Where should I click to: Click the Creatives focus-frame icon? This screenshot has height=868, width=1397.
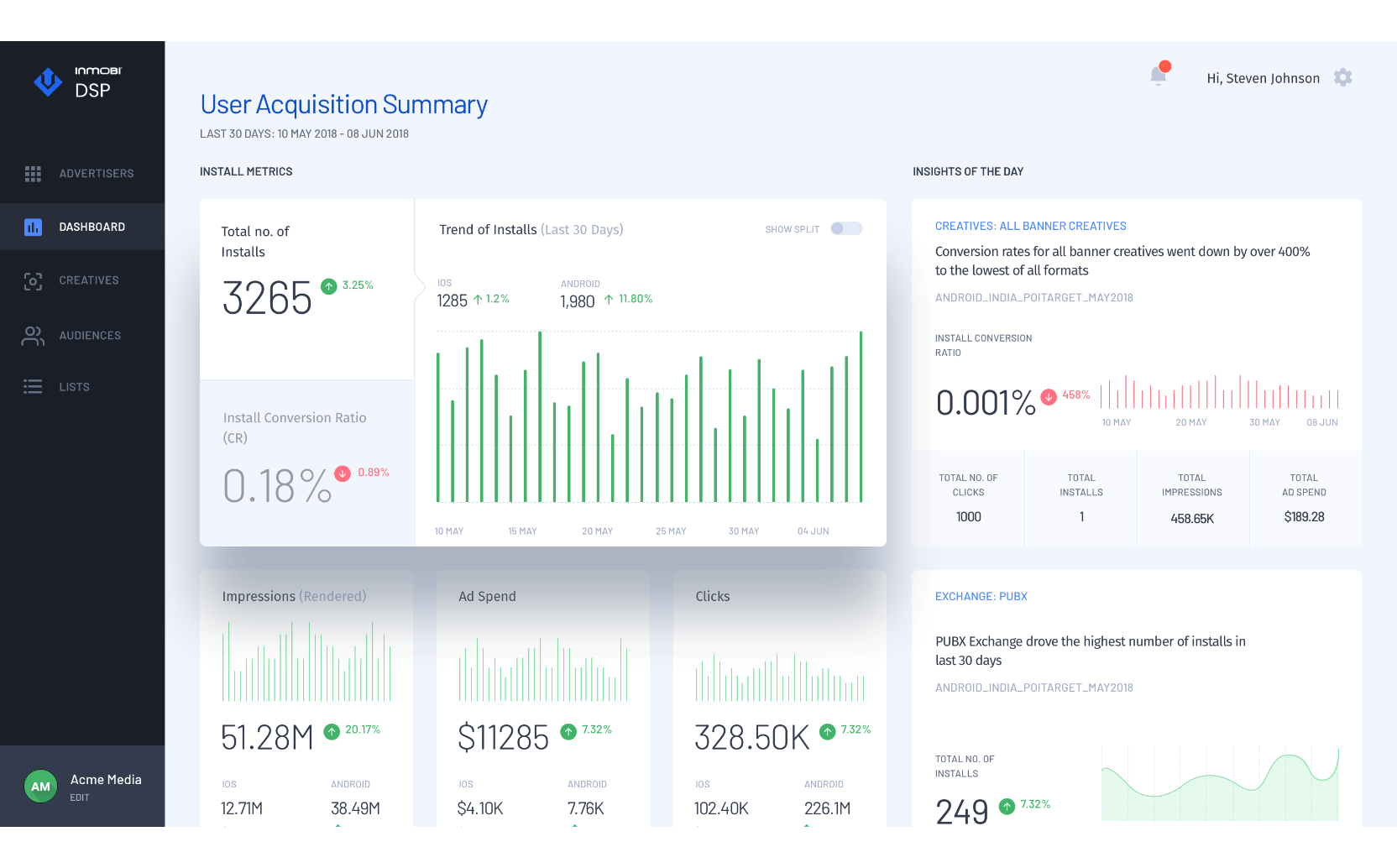coord(33,281)
